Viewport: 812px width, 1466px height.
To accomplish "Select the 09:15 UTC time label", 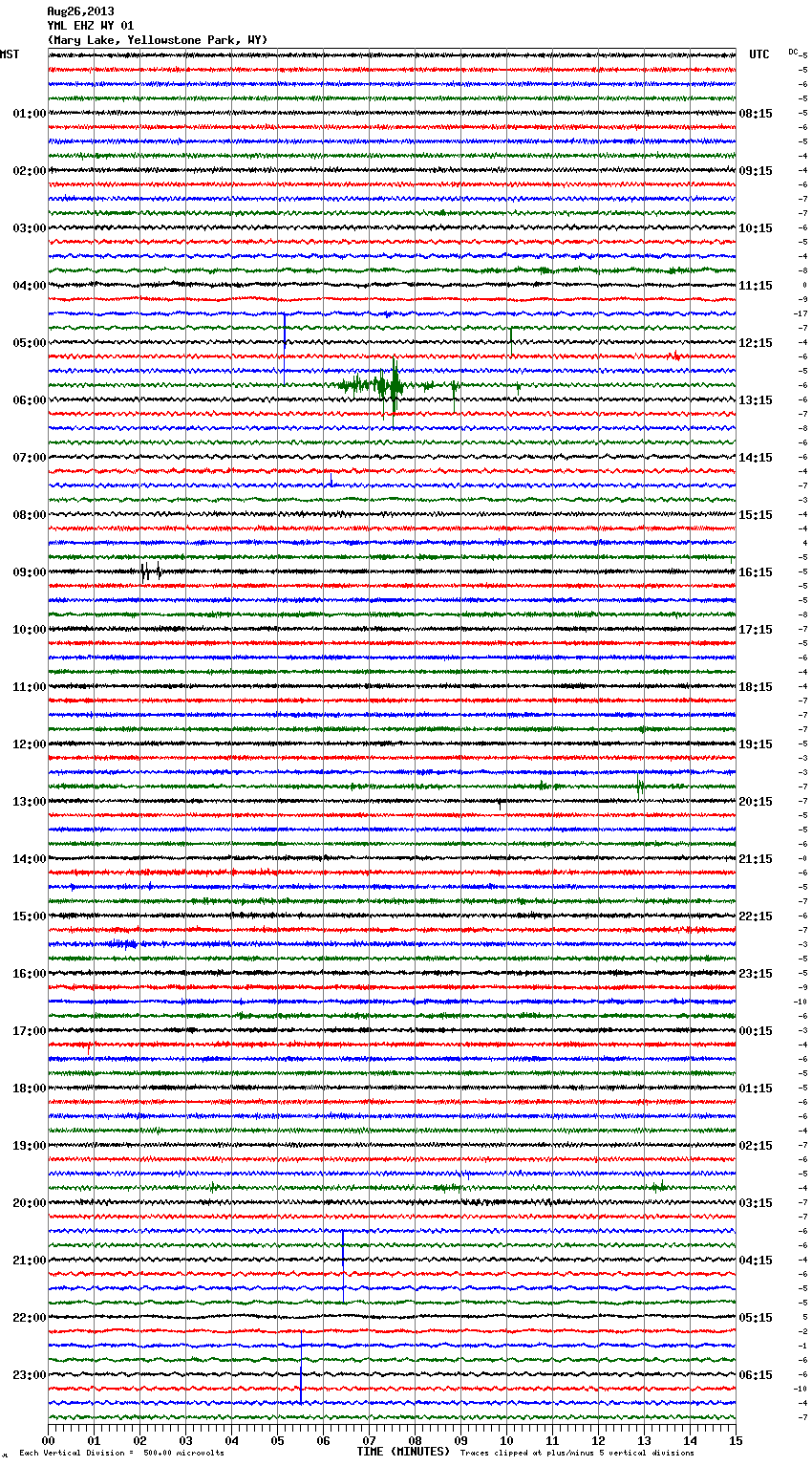I will point(756,171).
